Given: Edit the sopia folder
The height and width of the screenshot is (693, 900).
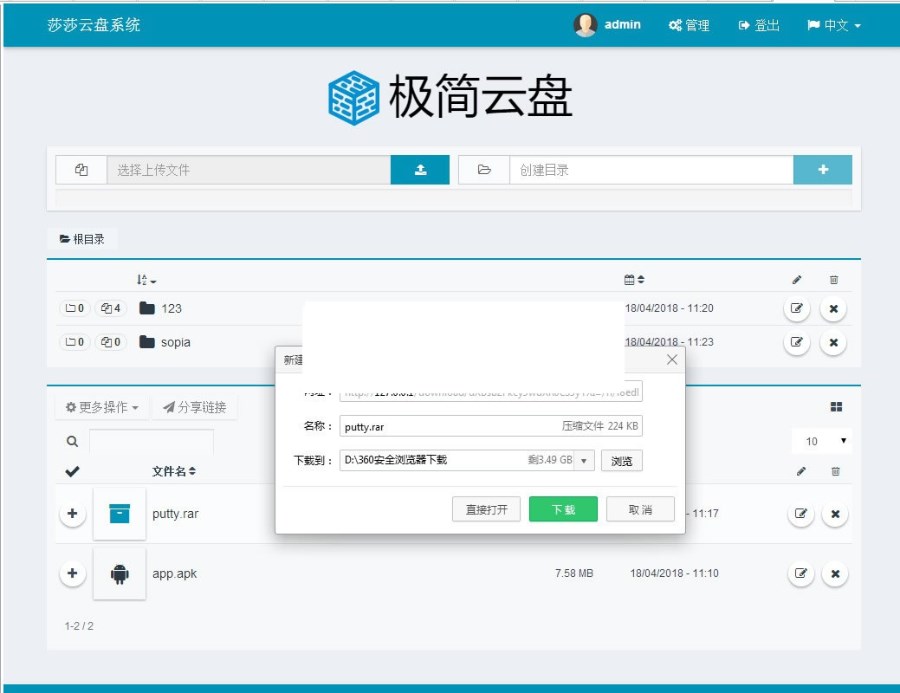Looking at the screenshot, I should (x=797, y=342).
